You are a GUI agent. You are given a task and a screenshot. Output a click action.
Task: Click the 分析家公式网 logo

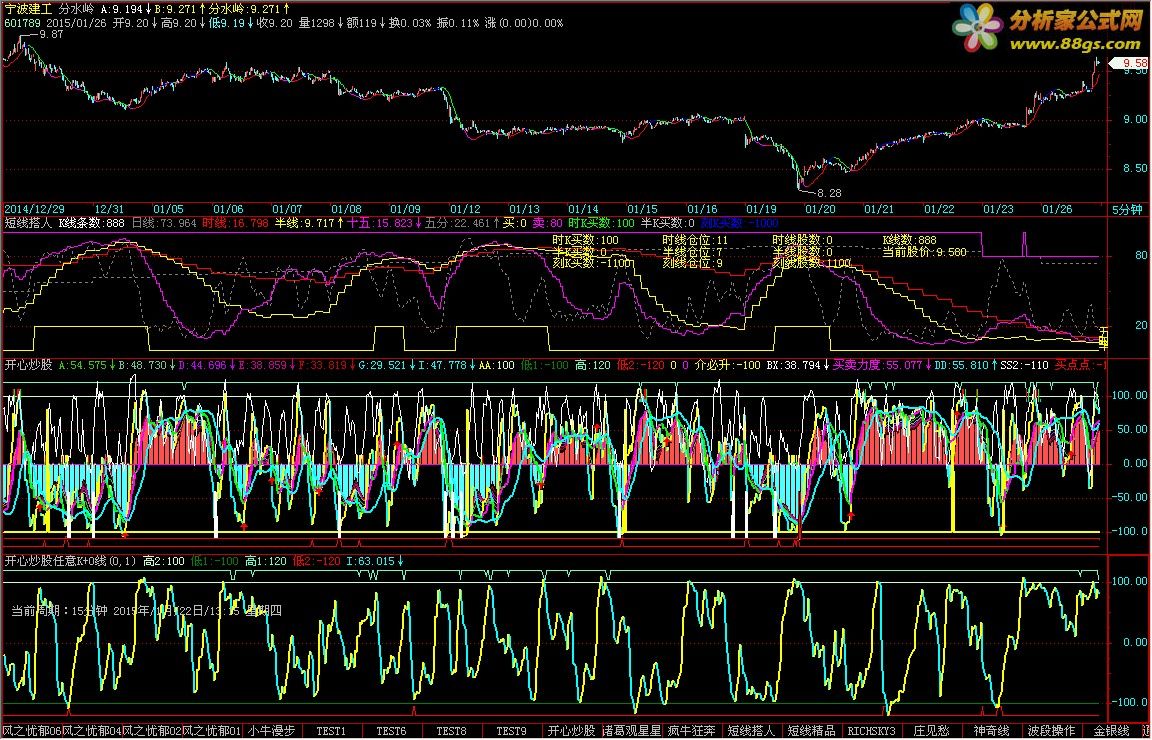(x=1076, y=21)
